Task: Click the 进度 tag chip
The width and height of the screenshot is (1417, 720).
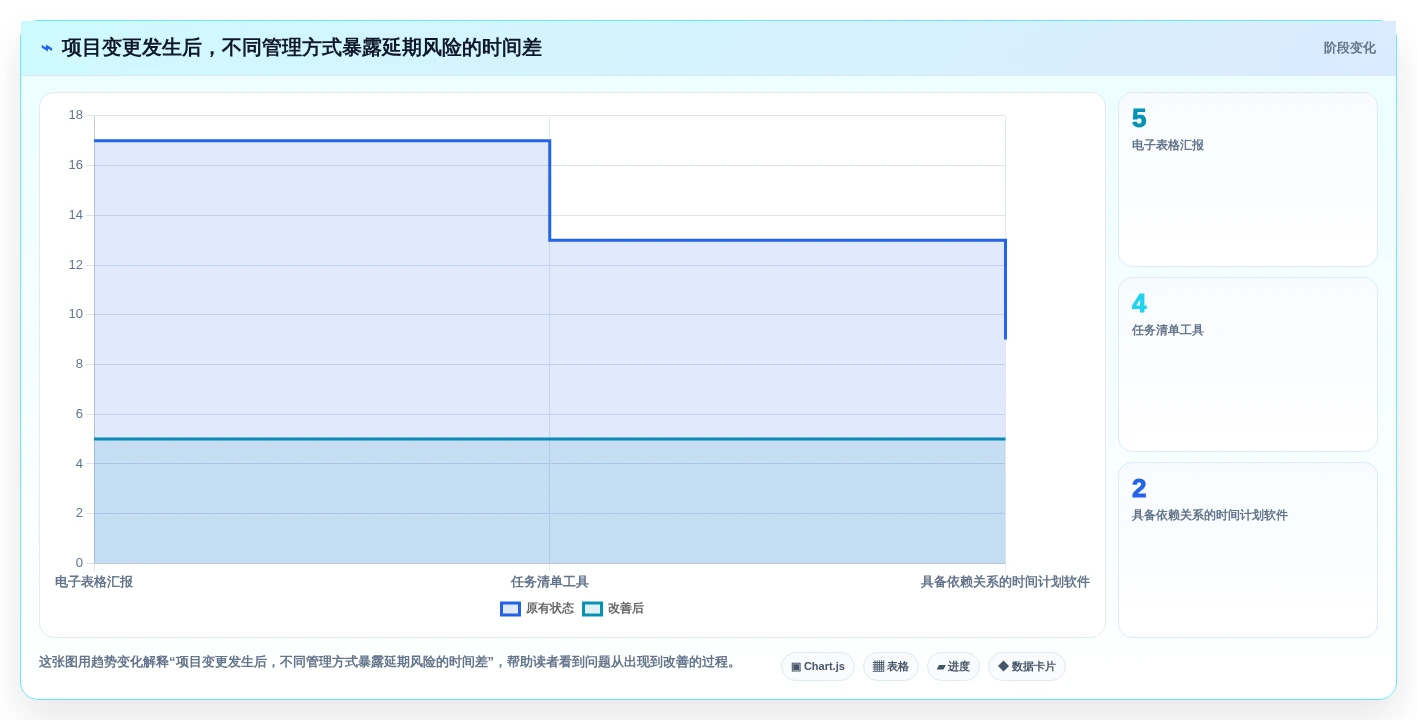Action: pos(953,667)
